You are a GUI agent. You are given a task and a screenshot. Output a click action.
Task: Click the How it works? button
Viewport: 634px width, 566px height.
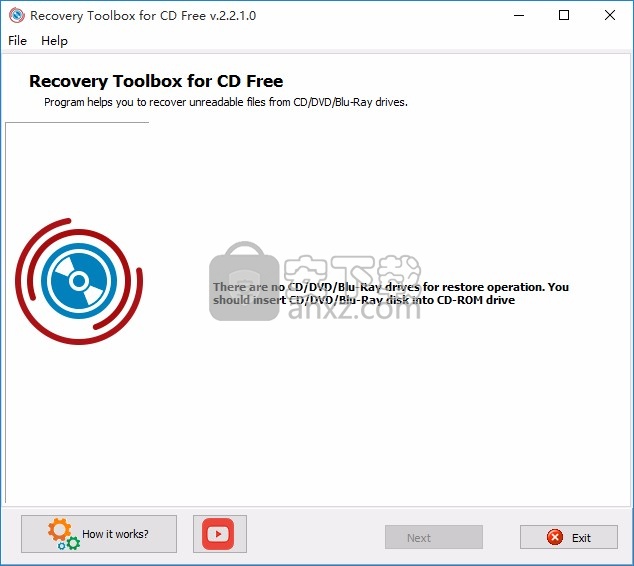click(x=99, y=534)
